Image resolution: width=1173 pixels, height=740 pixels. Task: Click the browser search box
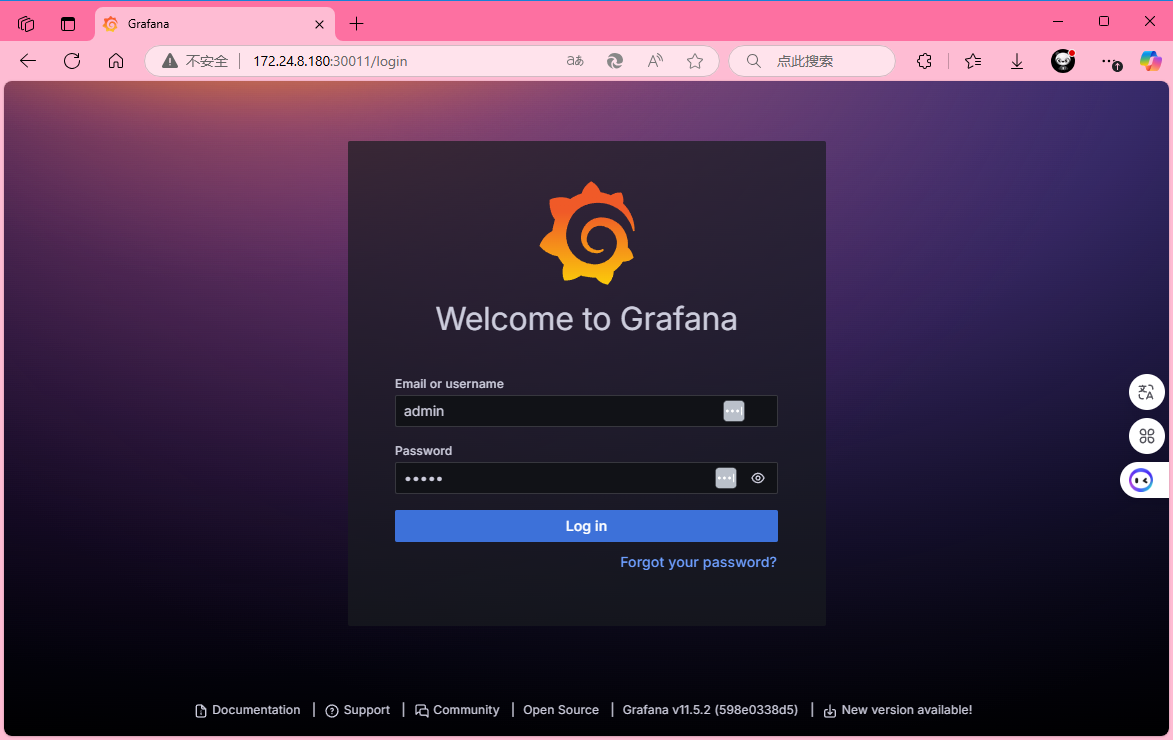tap(812, 61)
